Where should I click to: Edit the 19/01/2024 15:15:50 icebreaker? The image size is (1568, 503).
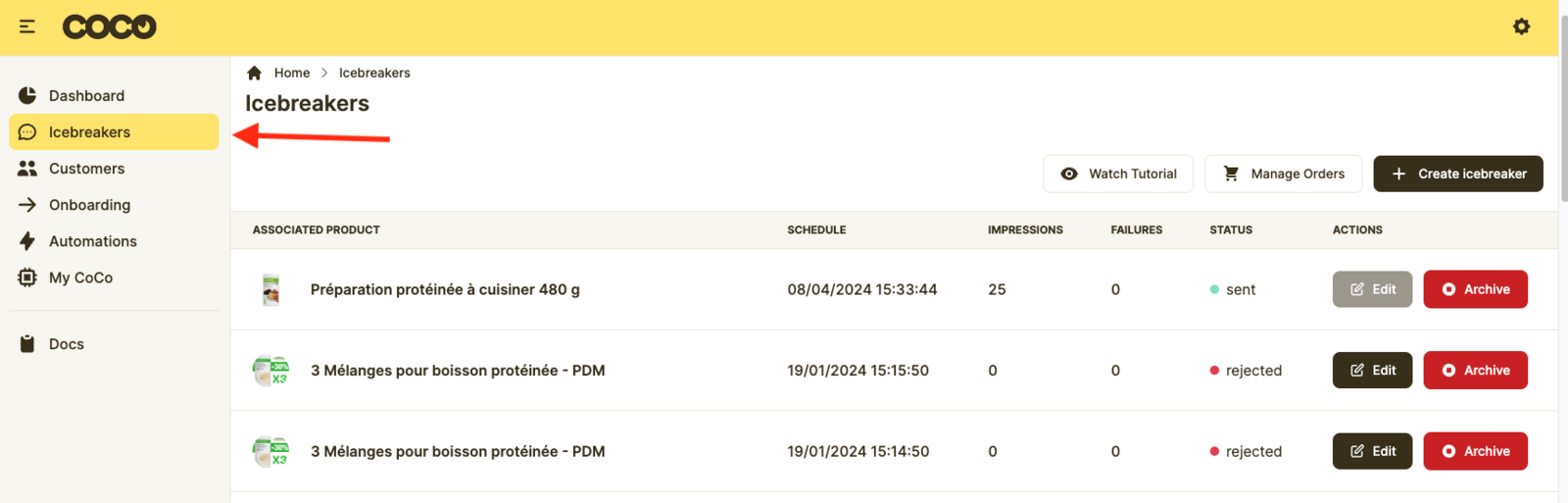(x=1372, y=371)
